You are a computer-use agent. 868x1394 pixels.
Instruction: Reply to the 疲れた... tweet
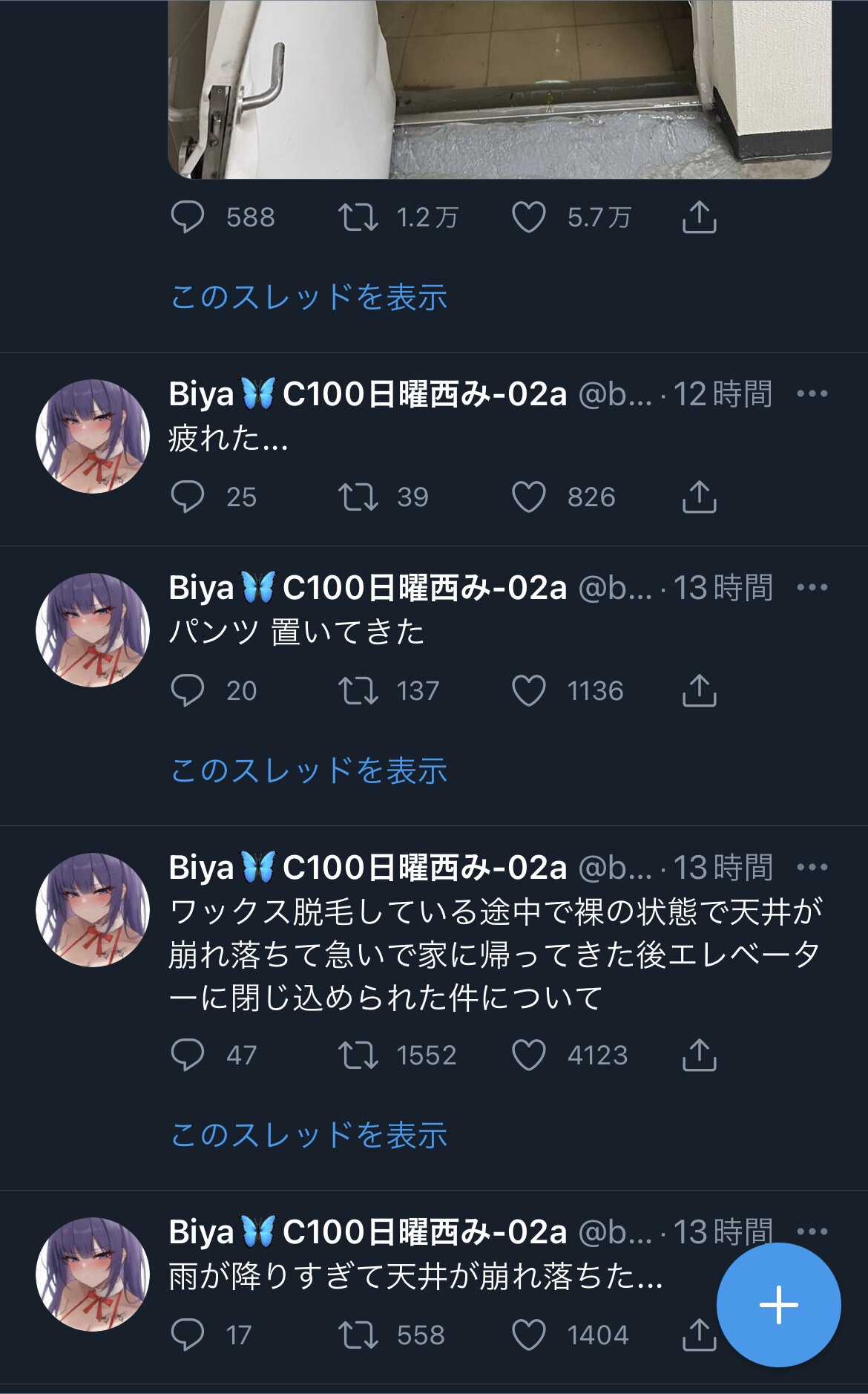pyautogui.click(x=188, y=497)
